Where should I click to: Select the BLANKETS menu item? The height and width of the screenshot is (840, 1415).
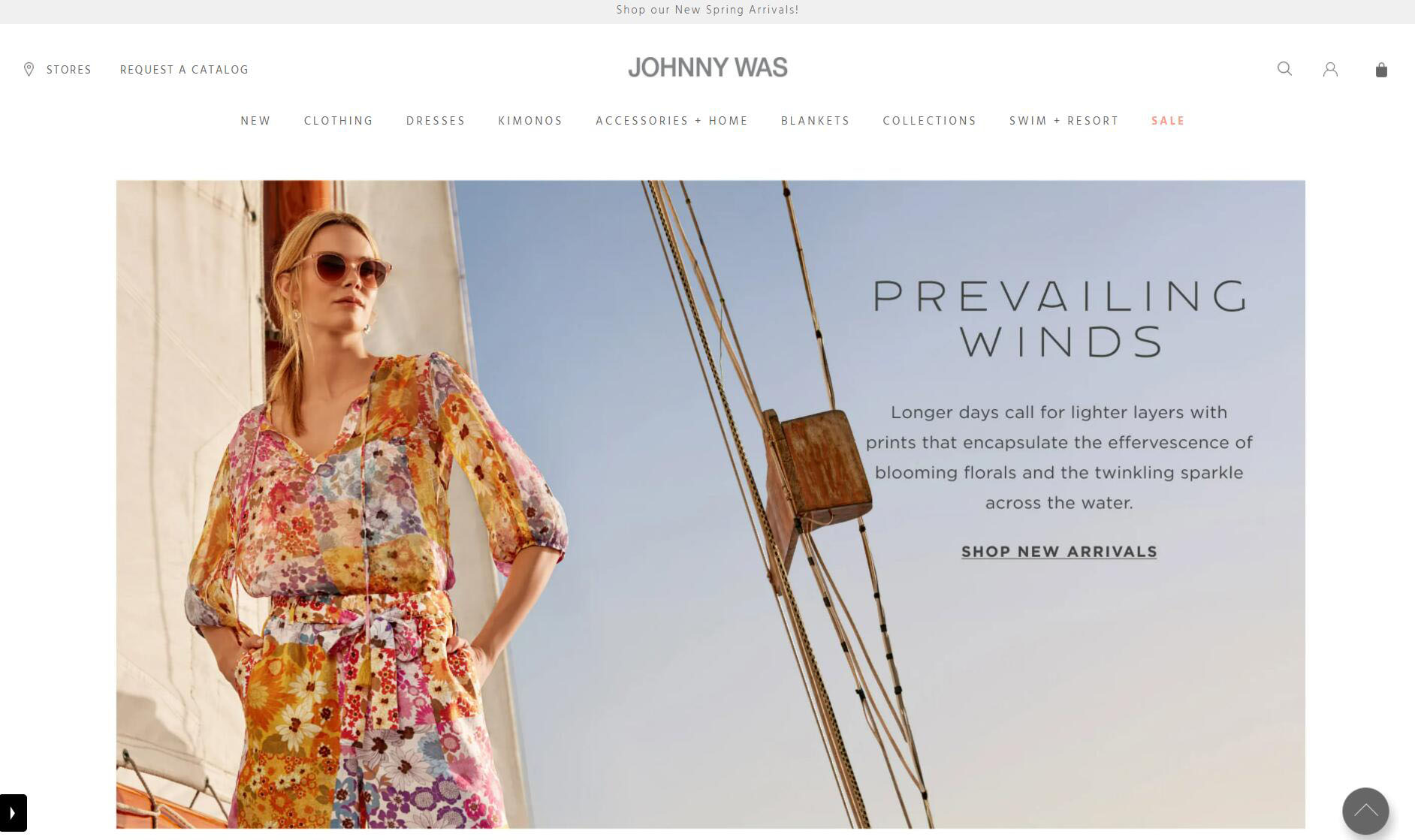[x=815, y=121]
